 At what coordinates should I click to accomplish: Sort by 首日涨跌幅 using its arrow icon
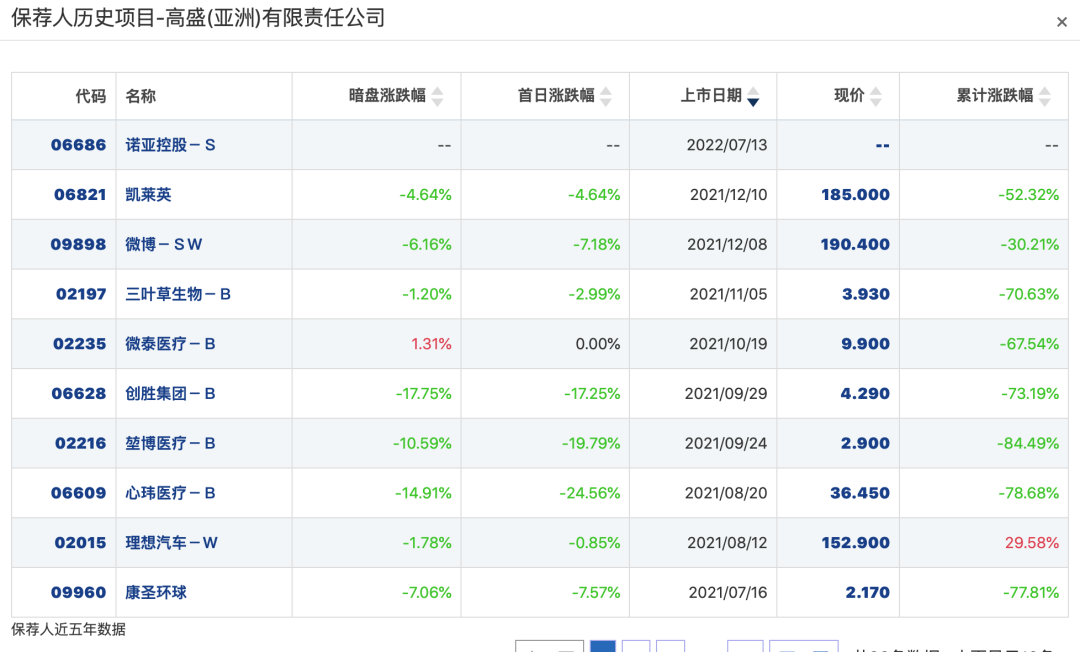pyautogui.click(x=606, y=96)
